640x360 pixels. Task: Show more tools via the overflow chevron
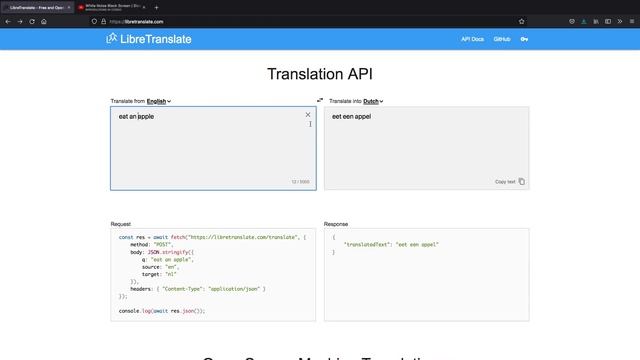click(620, 22)
